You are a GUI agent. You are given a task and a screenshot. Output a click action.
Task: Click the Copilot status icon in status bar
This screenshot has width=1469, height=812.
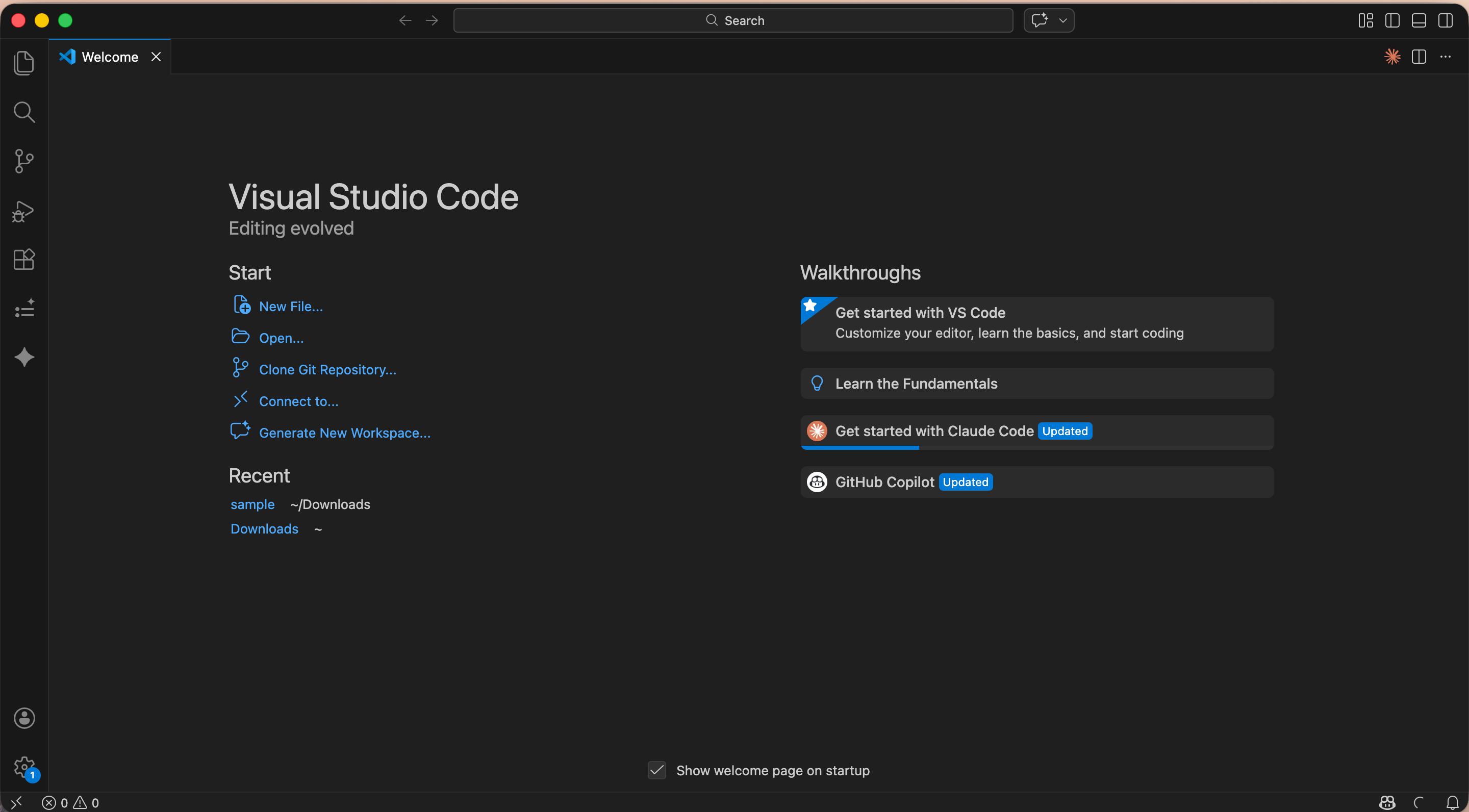[1387, 802]
